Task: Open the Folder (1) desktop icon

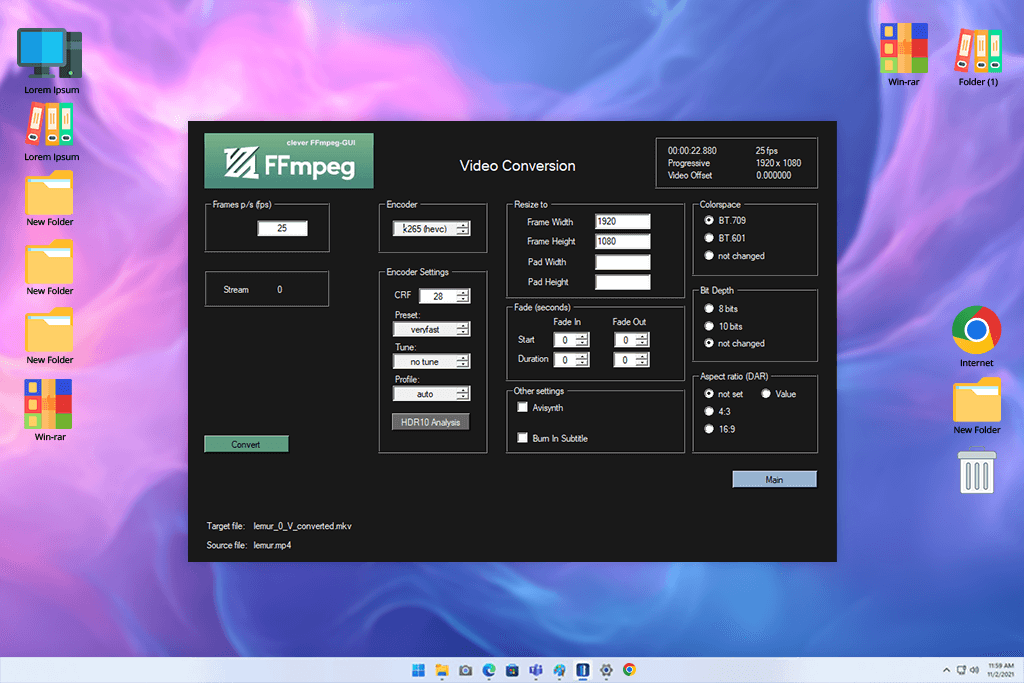Action: [x=978, y=57]
